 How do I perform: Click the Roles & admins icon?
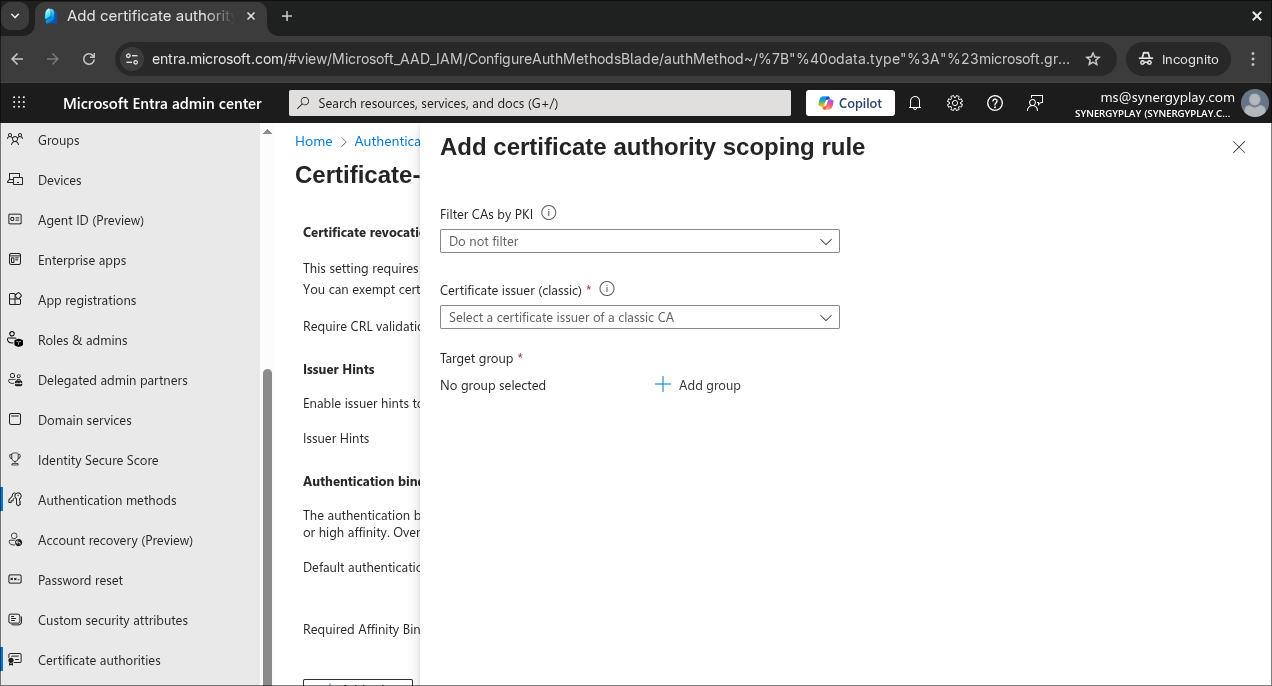click(x=15, y=340)
